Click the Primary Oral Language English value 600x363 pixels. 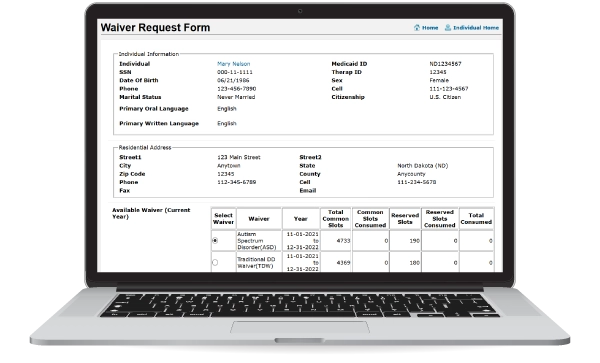point(227,109)
